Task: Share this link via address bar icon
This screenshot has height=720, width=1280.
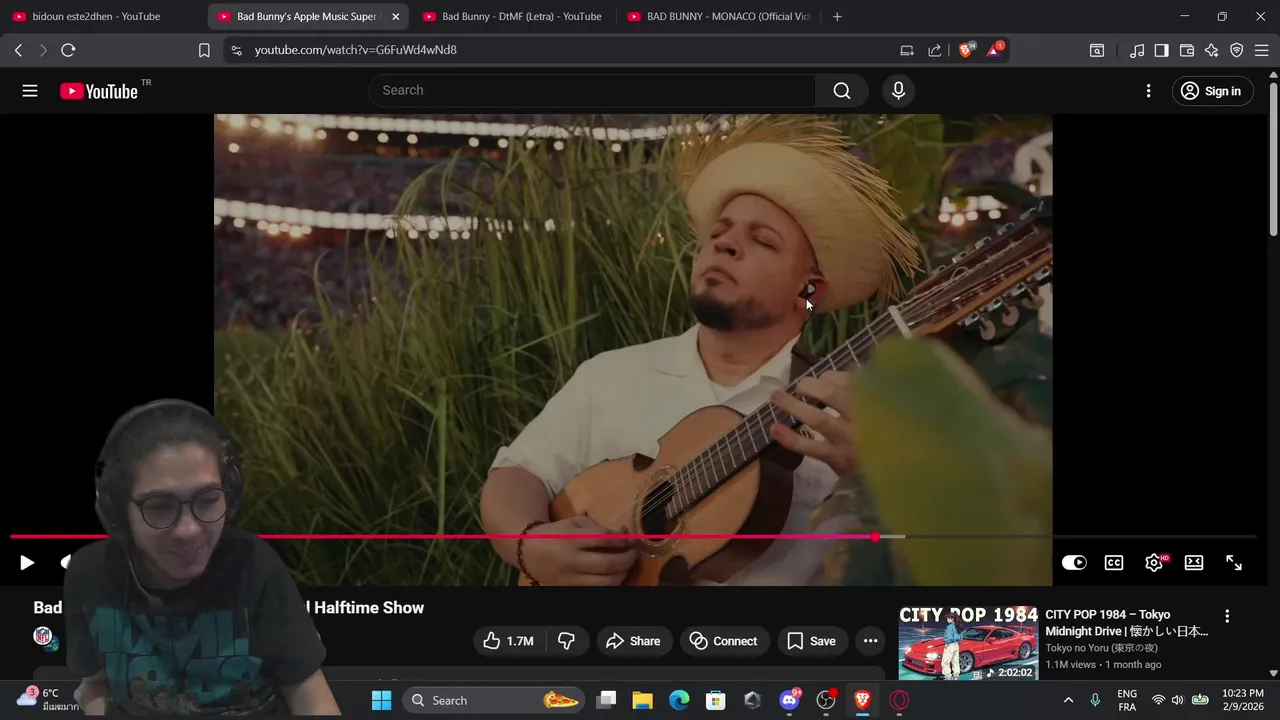Action: click(935, 50)
